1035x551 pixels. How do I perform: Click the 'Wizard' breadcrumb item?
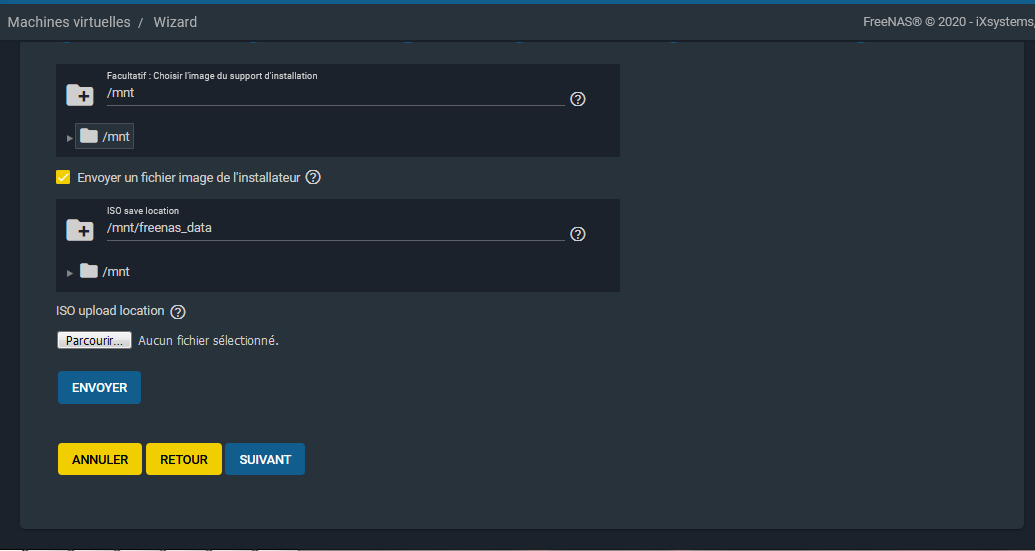(x=175, y=22)
